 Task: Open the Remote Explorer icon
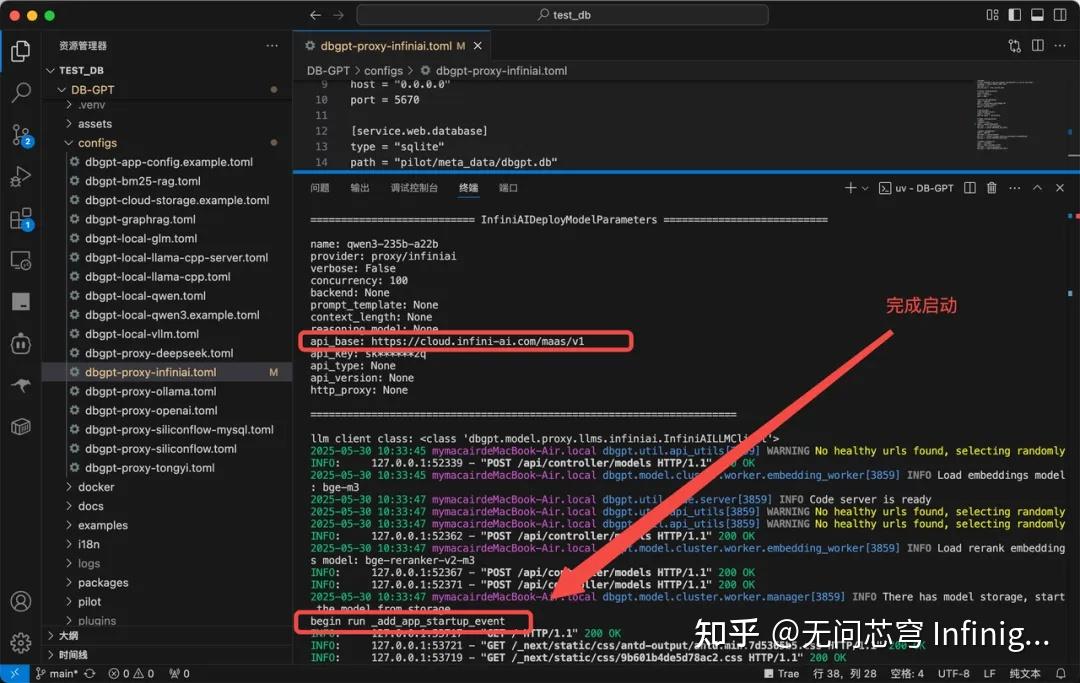coord(20,260)
